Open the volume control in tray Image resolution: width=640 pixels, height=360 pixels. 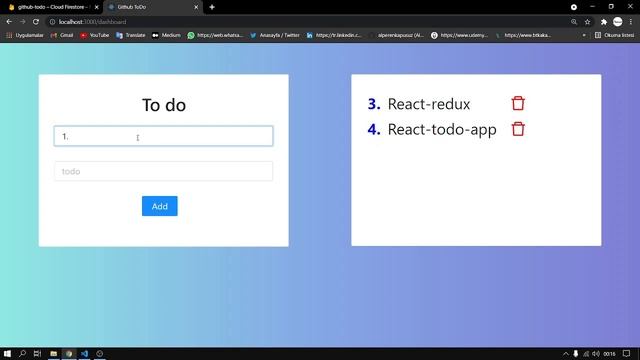coord(596,353)
